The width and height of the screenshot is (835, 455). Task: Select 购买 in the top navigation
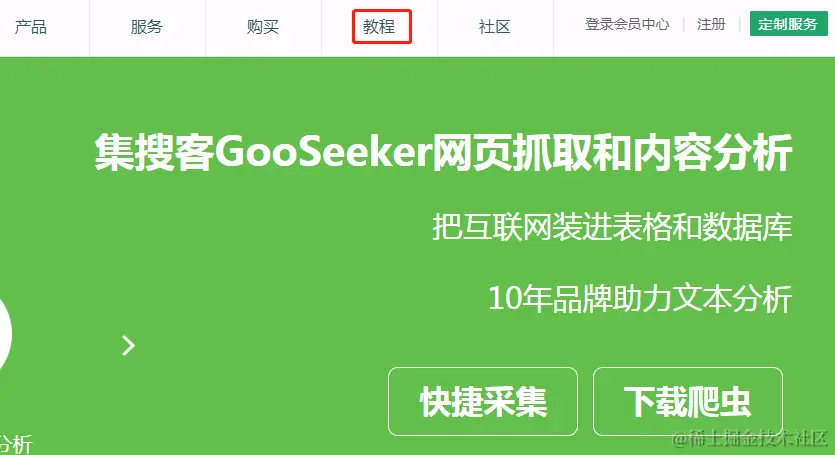pos(263,27)
